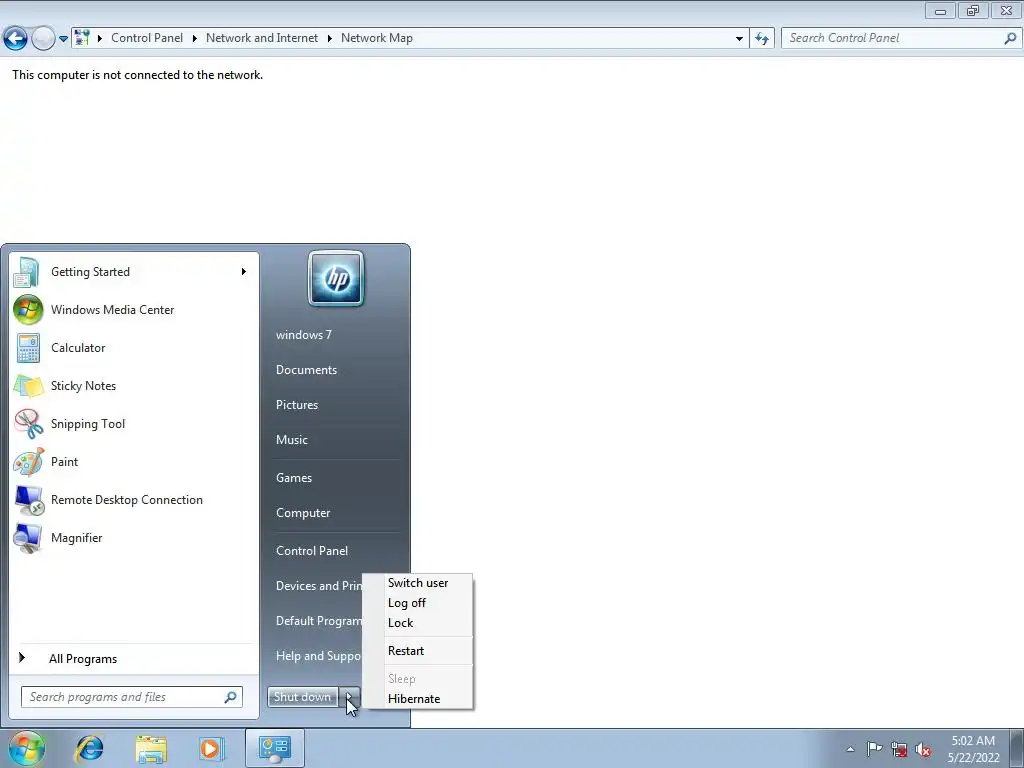
Task: Click the Forward navigation arrow
Action: coord(43,39)
